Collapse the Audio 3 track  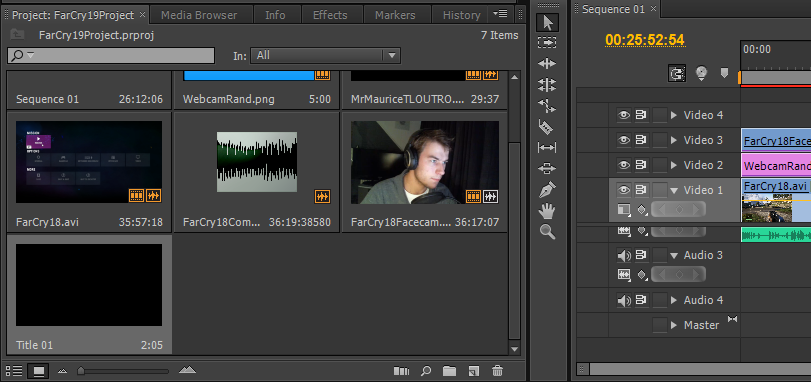point(673,255)
